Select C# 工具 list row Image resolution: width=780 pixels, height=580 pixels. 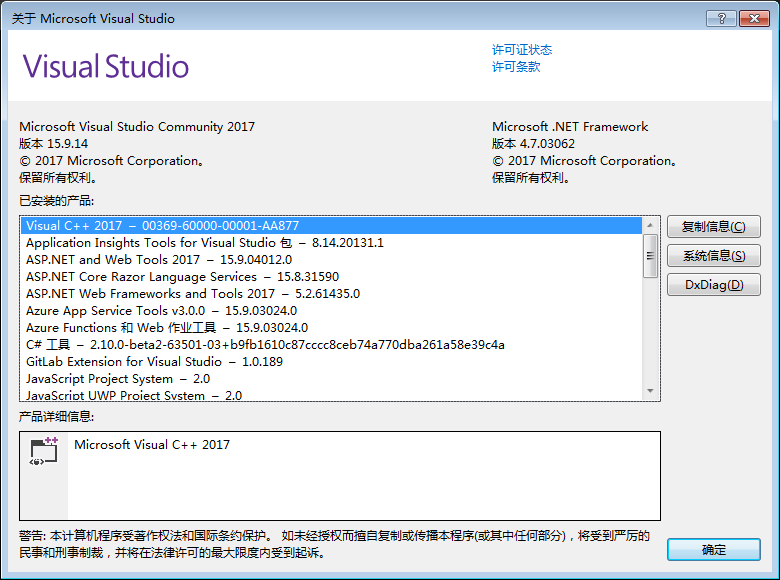[x=331, y=345]
